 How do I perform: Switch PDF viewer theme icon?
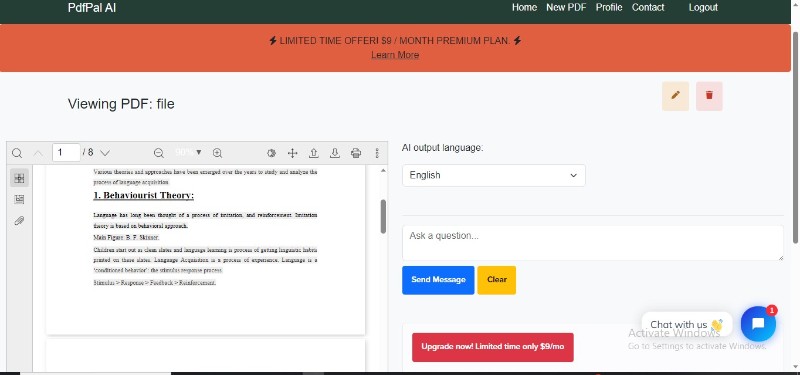click(x=271, y=153)
